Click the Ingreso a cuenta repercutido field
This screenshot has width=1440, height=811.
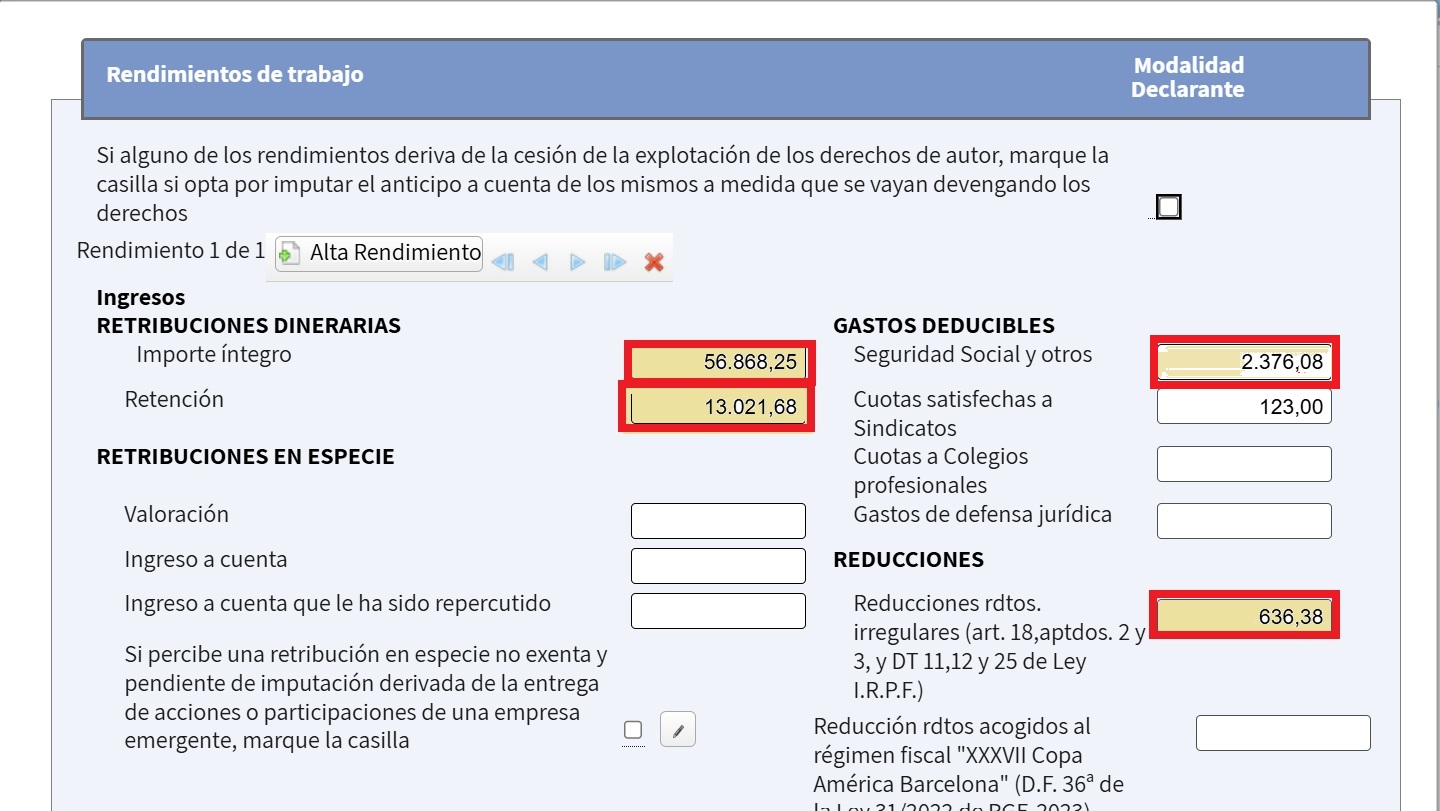[x=718, y=611]
